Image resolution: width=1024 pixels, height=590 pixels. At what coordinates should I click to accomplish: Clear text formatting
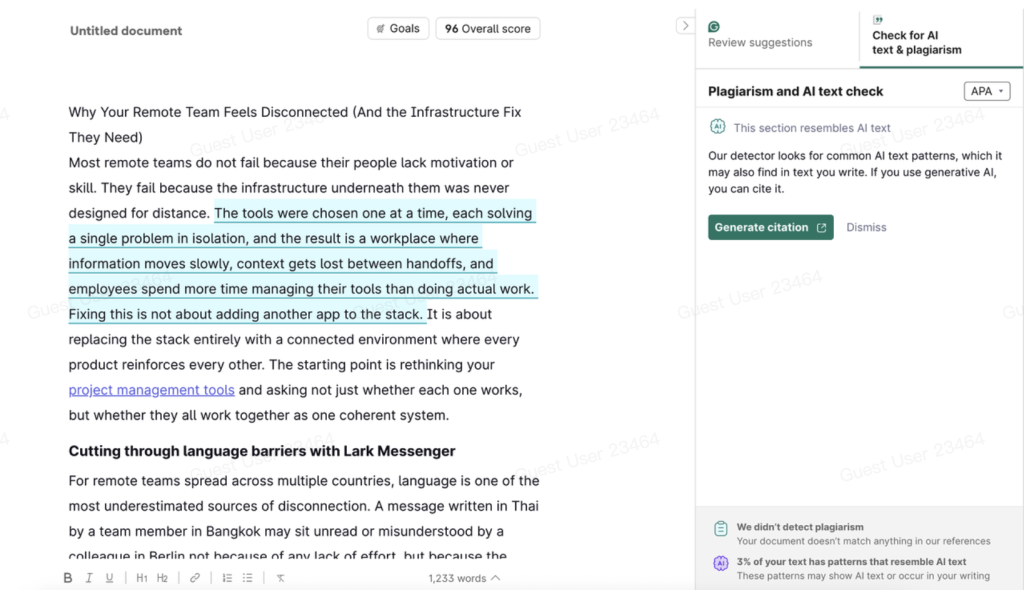(280, 578)
